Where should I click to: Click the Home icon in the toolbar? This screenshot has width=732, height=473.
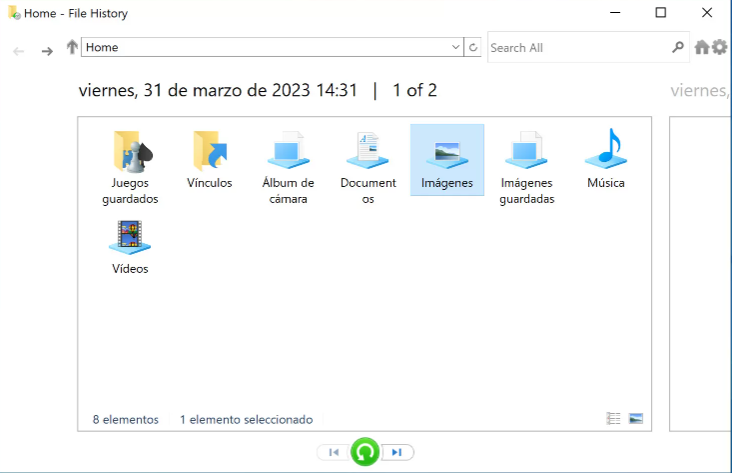point(701,48)
